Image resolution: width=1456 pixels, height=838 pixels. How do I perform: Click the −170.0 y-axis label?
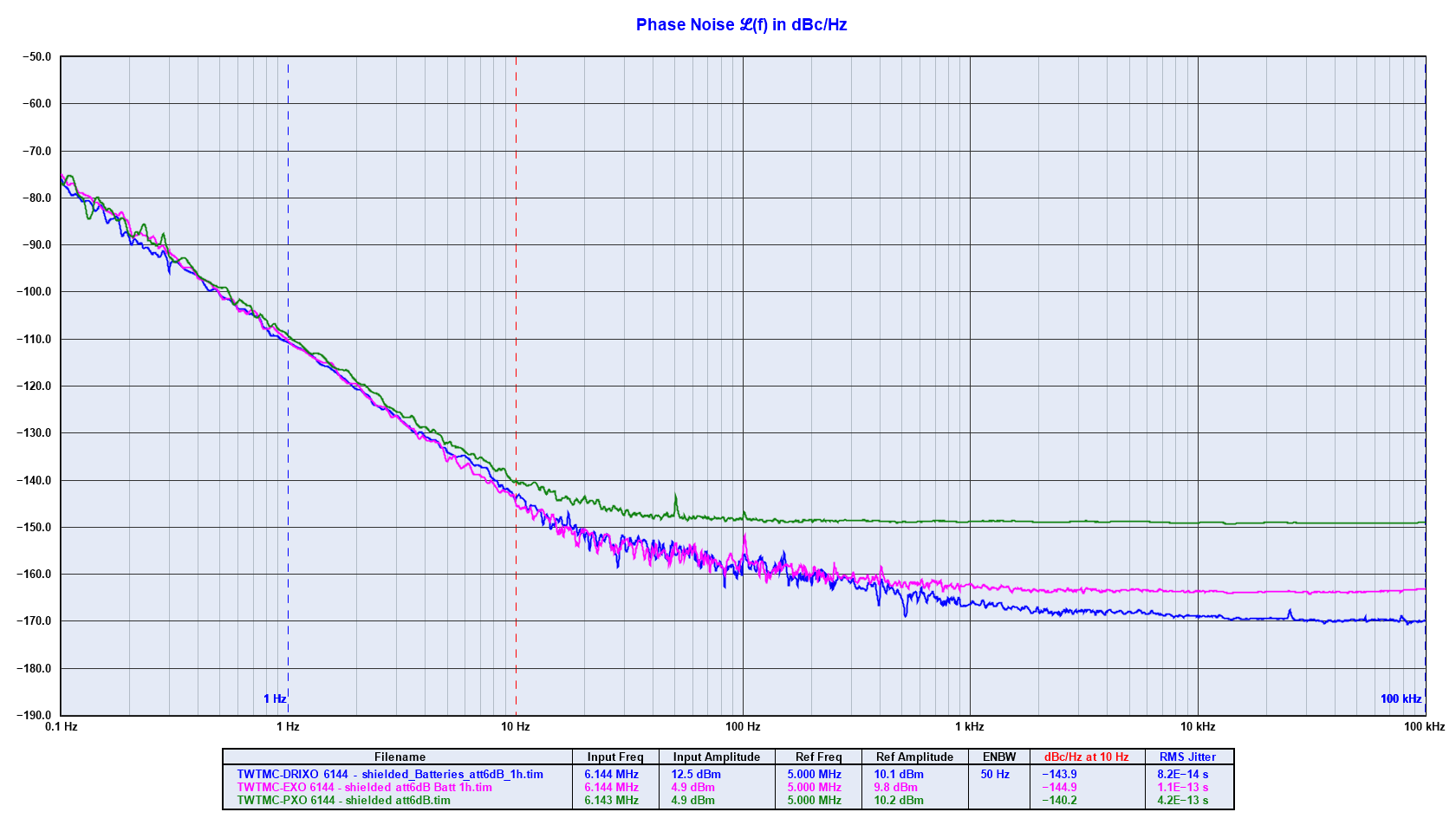(x=34, y=621)
